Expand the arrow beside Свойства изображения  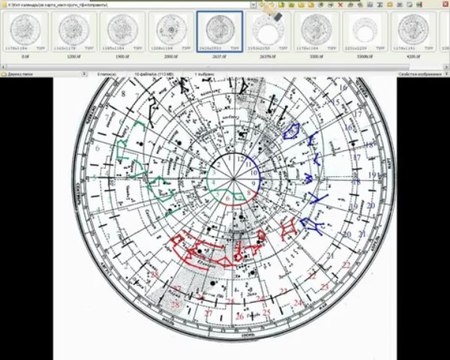pyautogui.click(x=447, y=74)
